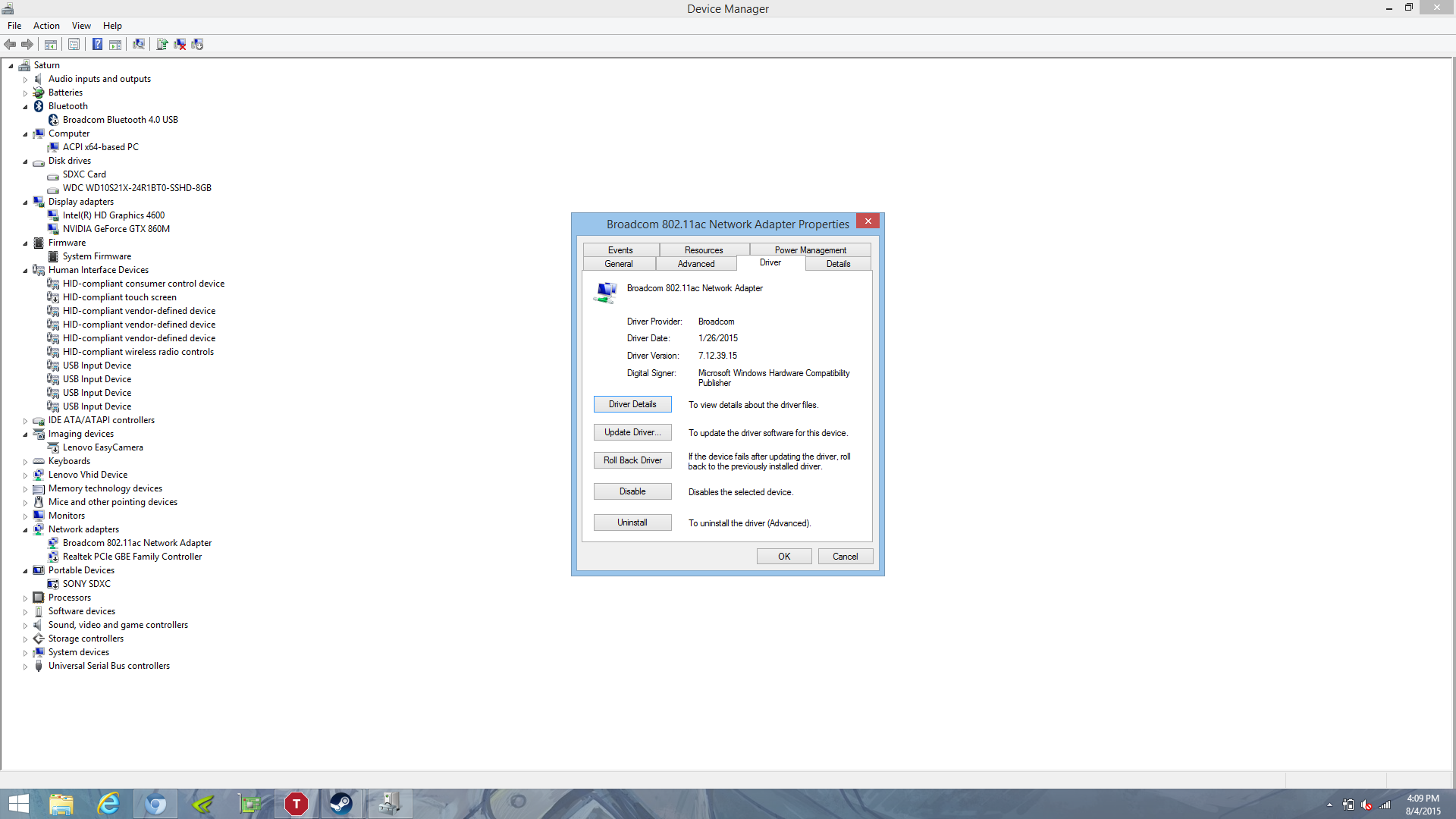
Task: Open NVIDIA GeForce Experience from the taskbar
Action: tap(202, 804)
